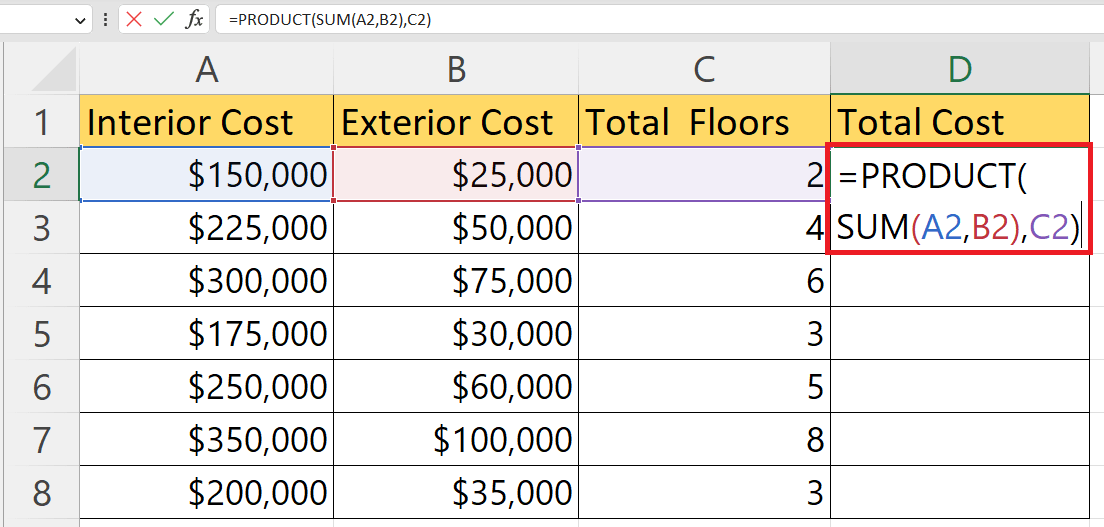Image resolution: width=1104 pixels, height=527 pixels.
Task: Select row 6 header
Action: click(x=42, y=386)
